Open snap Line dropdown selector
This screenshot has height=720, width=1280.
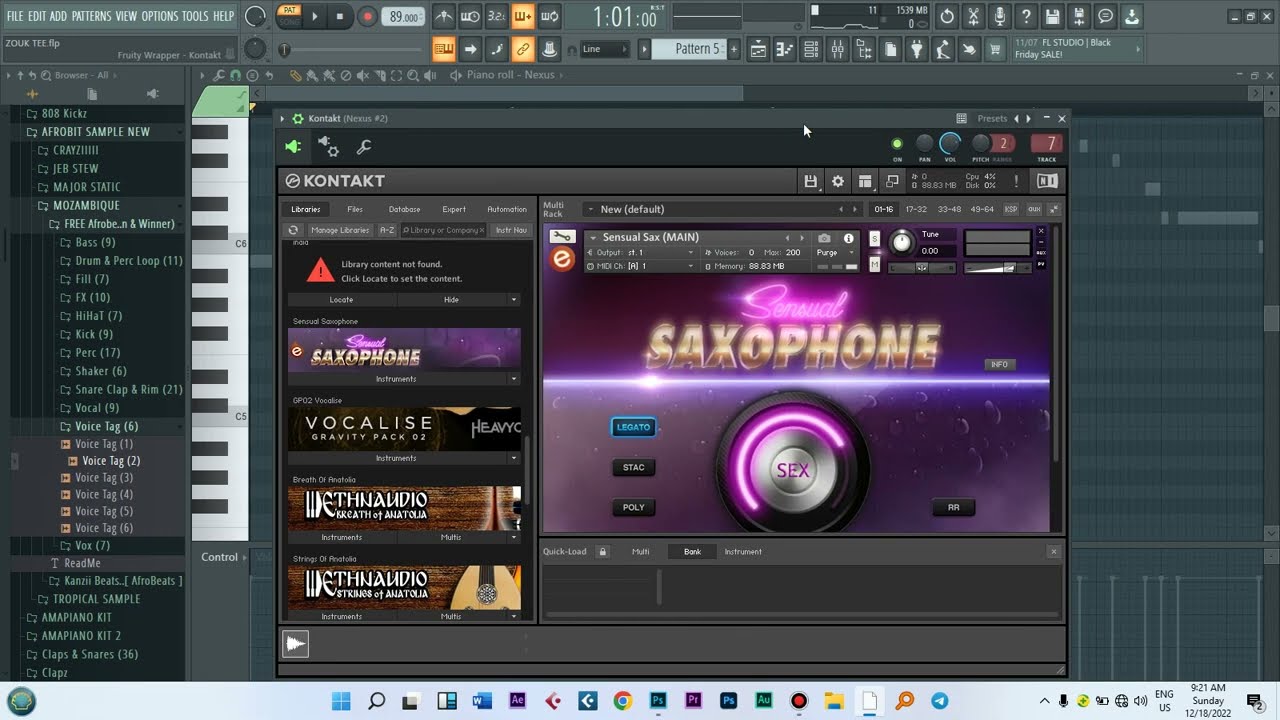tap(605, 49)
